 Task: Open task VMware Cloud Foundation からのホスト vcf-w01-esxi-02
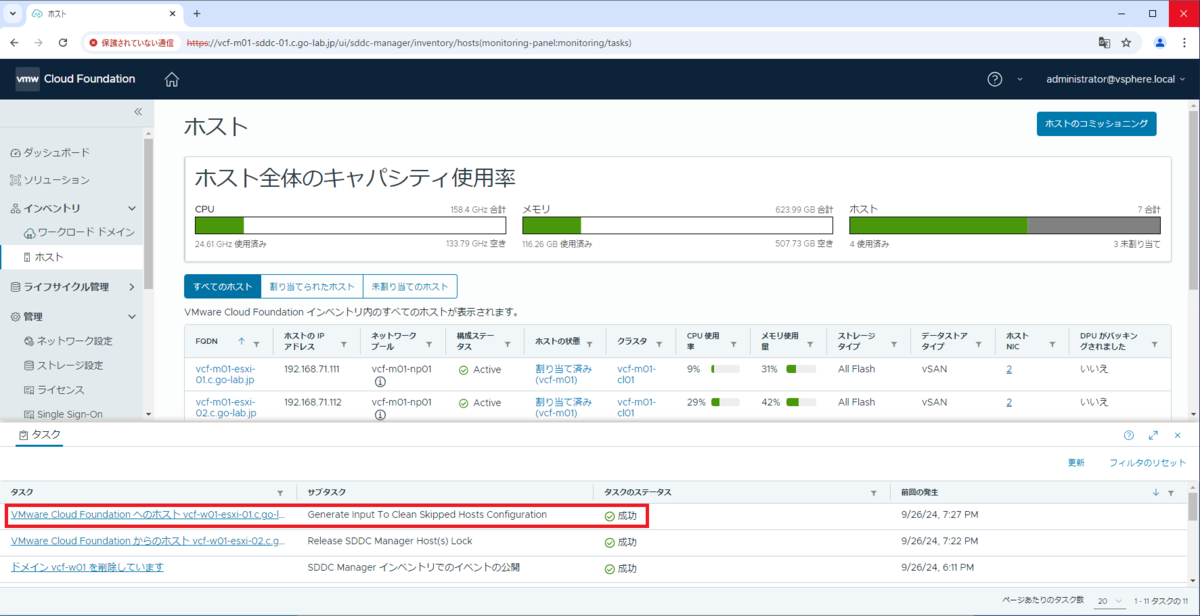coord(148,541)
